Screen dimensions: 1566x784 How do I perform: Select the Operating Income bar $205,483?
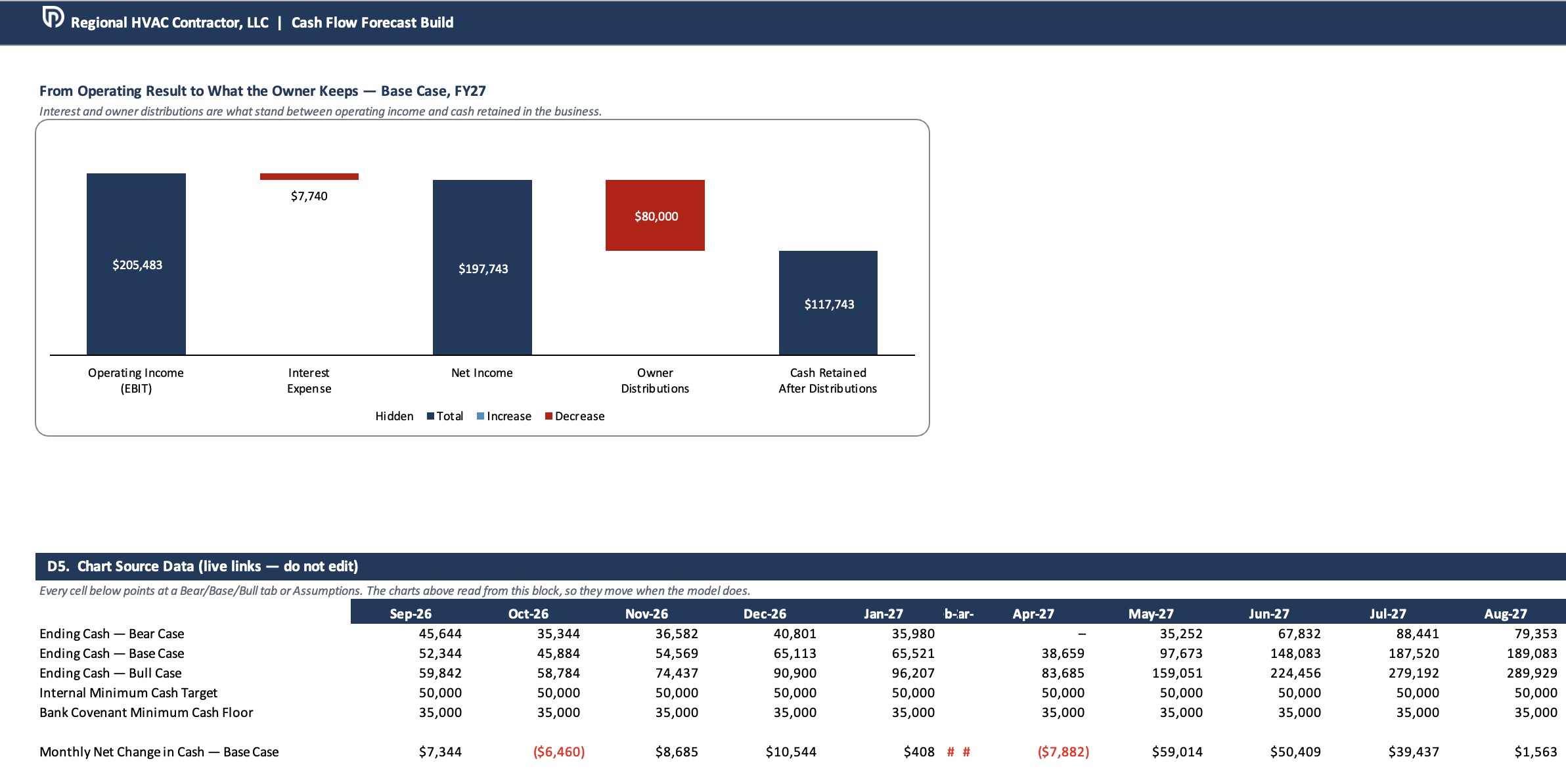[136, 264]
